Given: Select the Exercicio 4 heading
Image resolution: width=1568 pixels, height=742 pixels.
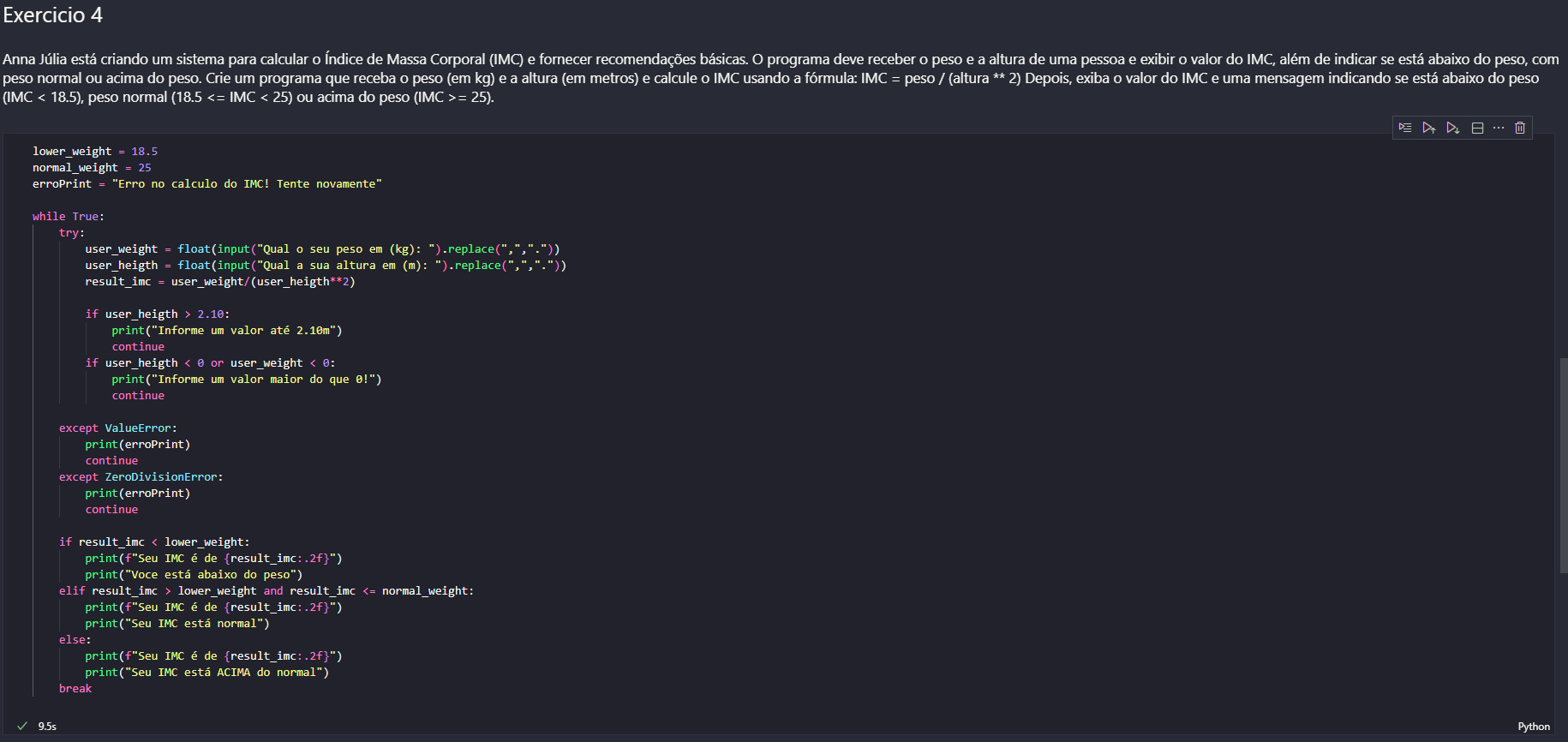Looking at the screenshot, I should pyautogui.click(x=53, y=15).
